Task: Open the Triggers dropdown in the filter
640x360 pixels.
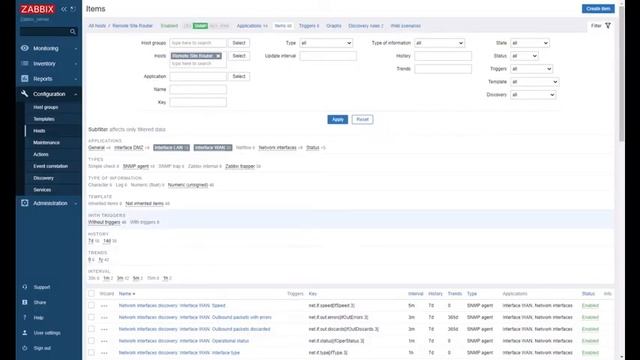Action: (x=531, y=69)
